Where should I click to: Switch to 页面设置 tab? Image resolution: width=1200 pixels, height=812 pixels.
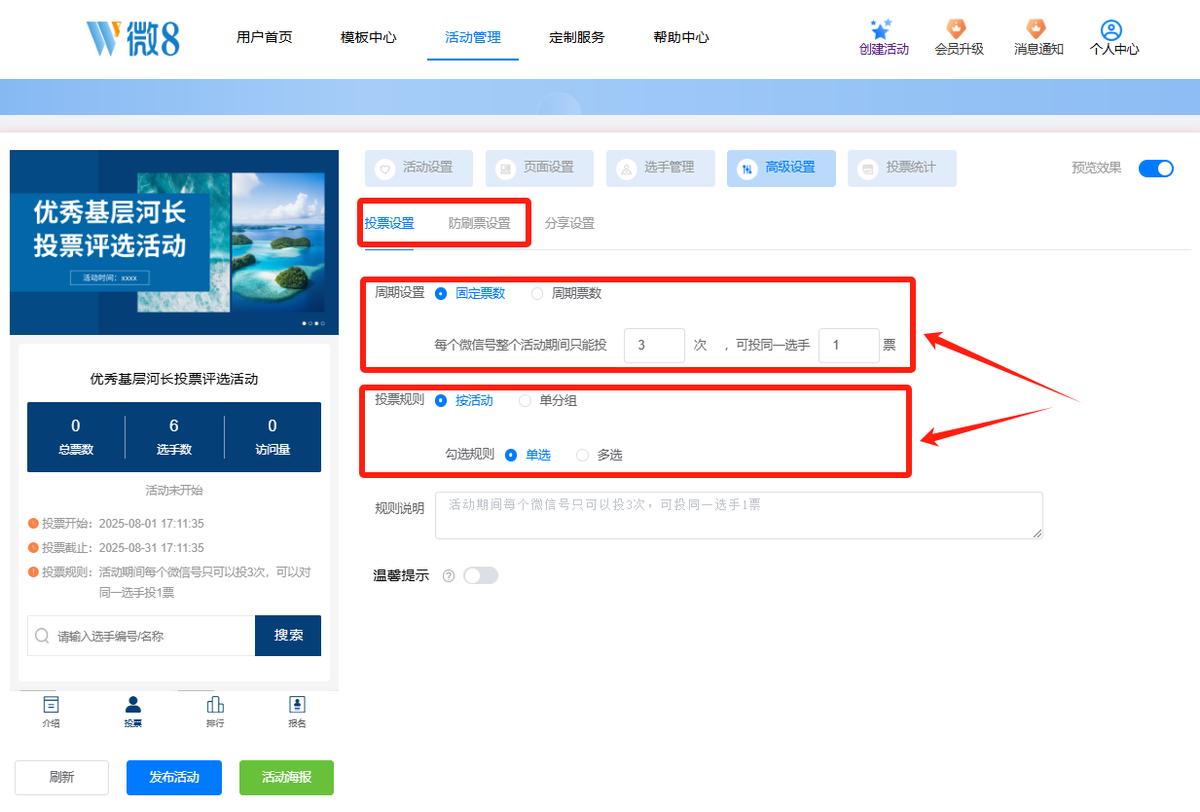tap(539, 168)
